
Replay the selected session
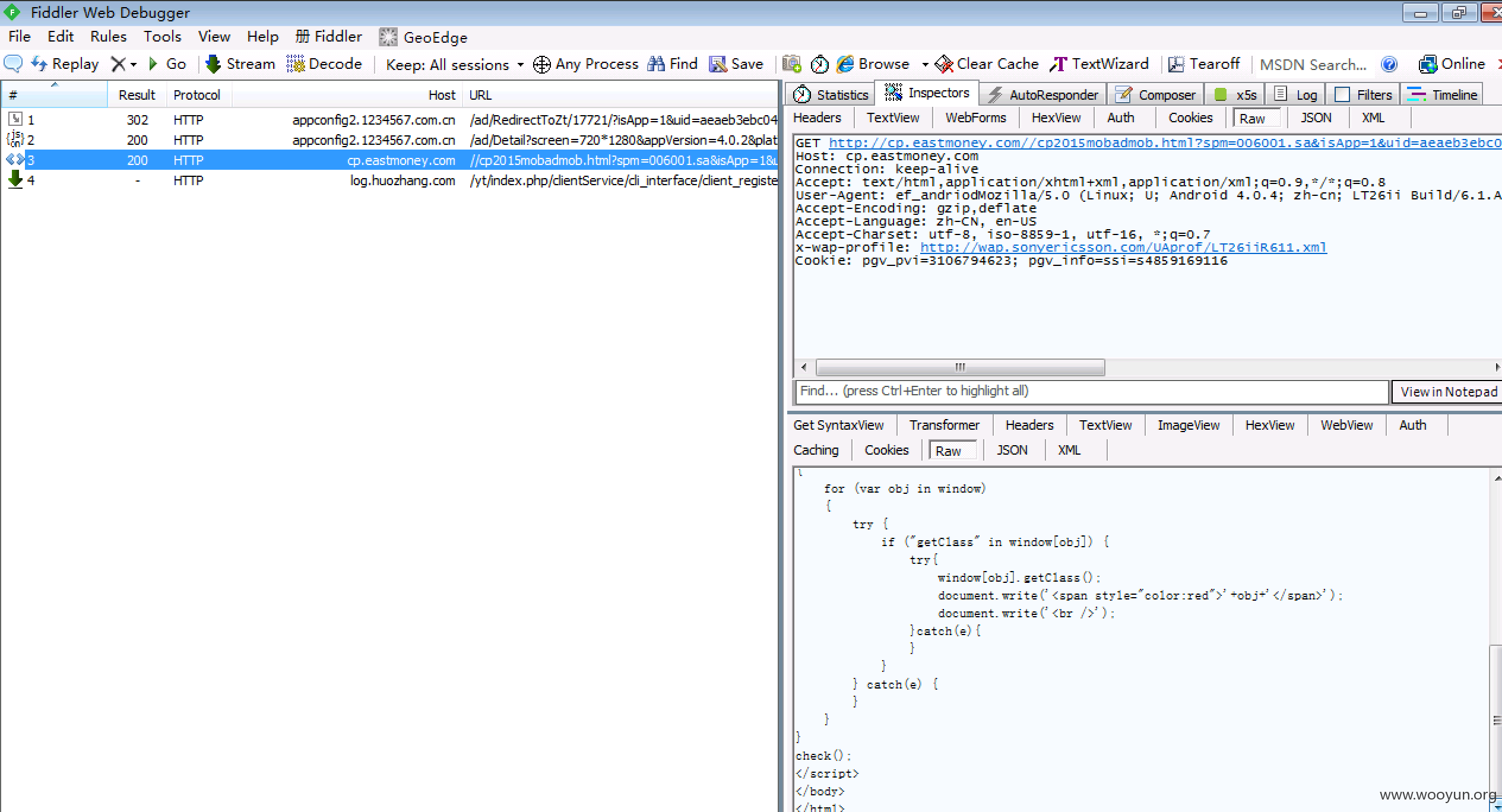pos(65,64)
